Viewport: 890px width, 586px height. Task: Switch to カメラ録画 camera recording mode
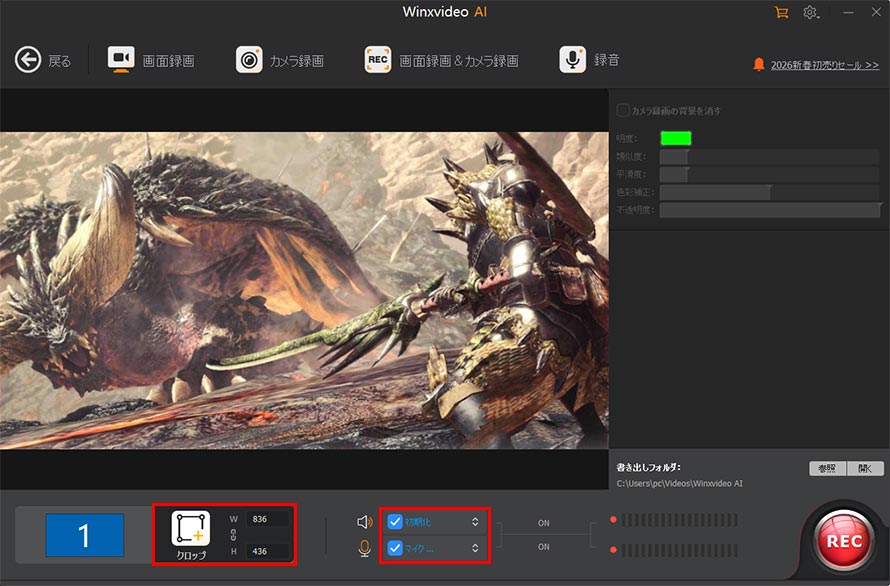click(280, 60)
